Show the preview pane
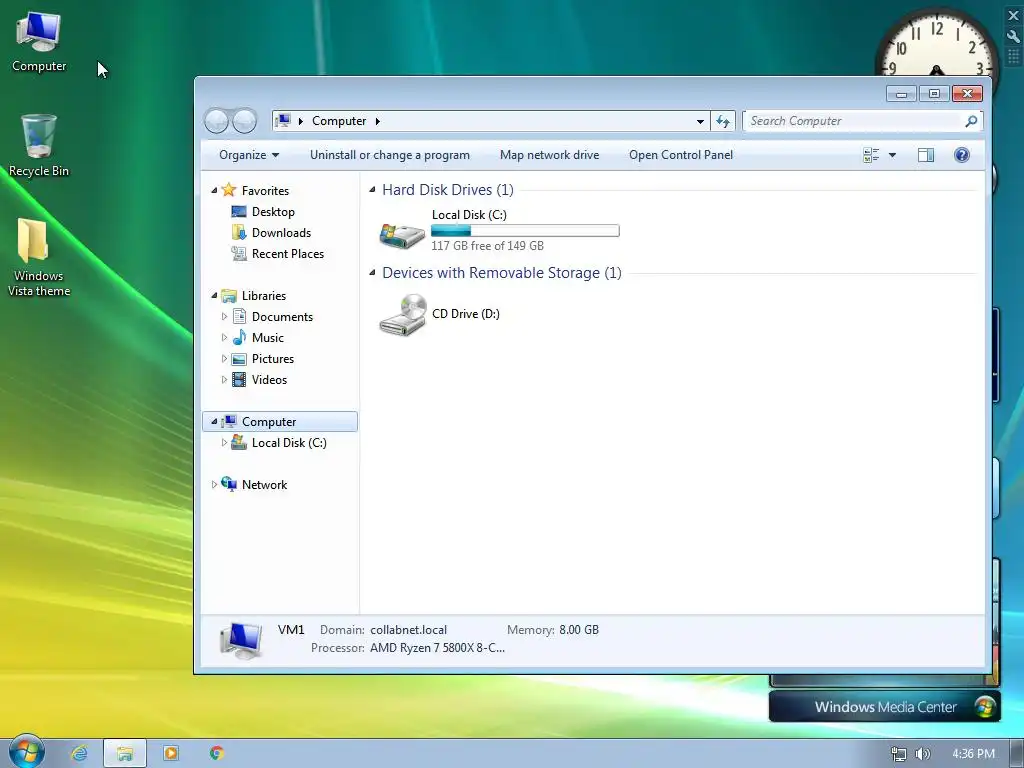1024x768 pixels. [926, 155]
